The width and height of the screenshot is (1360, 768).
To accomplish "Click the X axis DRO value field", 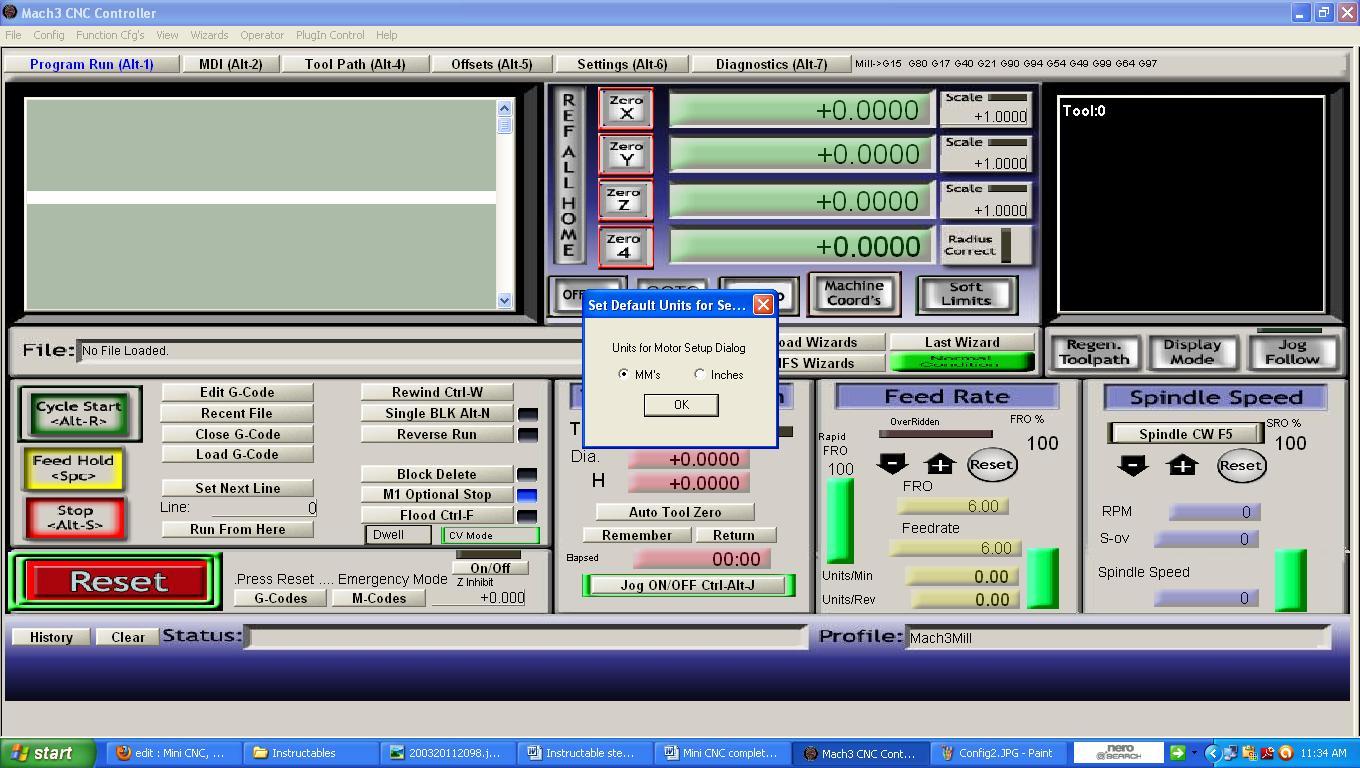I will tap(801, 109).
